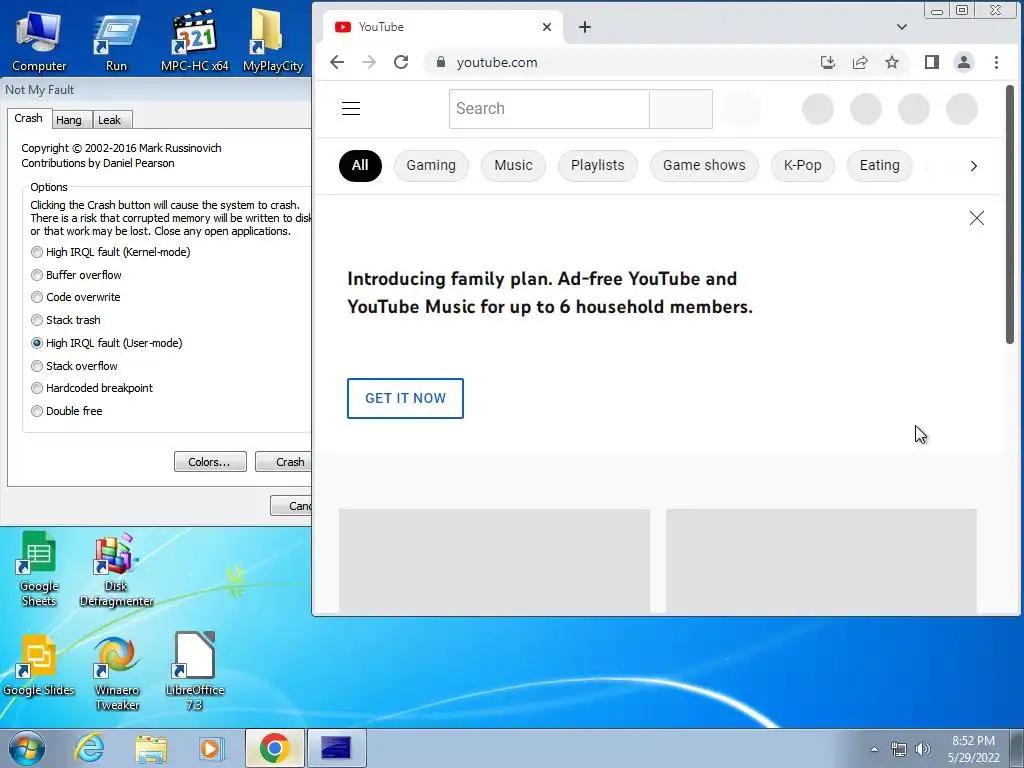Open the media player taskbar icon

pos(212,748)
